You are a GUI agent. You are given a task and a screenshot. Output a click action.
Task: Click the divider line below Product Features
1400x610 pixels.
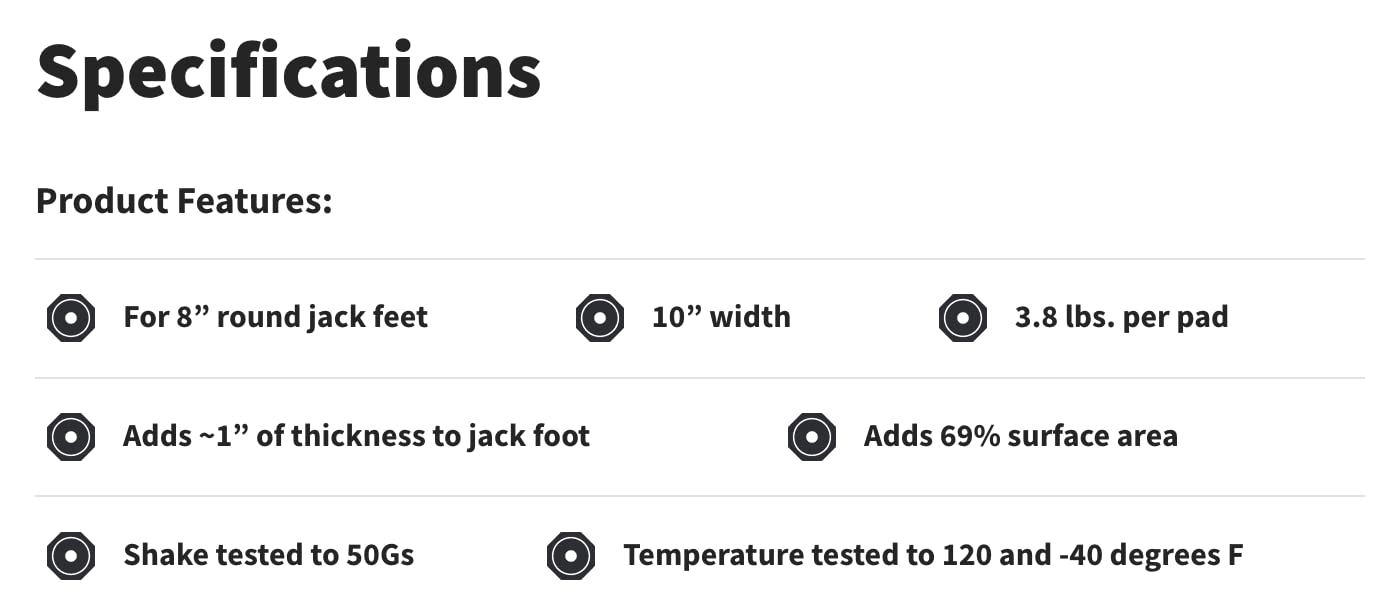pyautogui.click(x=700, y=259)
